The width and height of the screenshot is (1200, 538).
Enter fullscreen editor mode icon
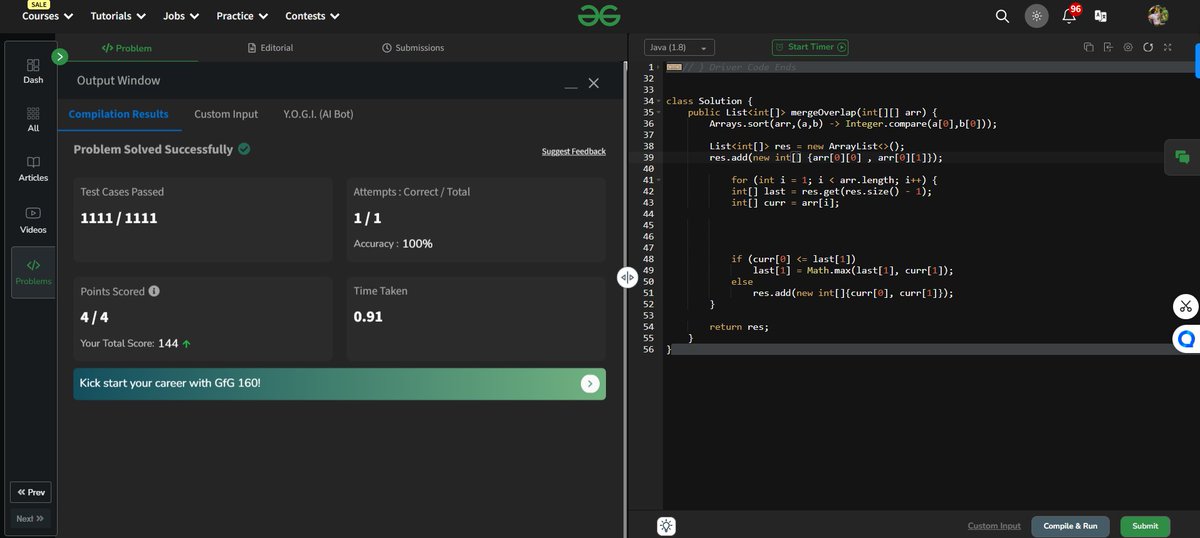(1166, 47)
